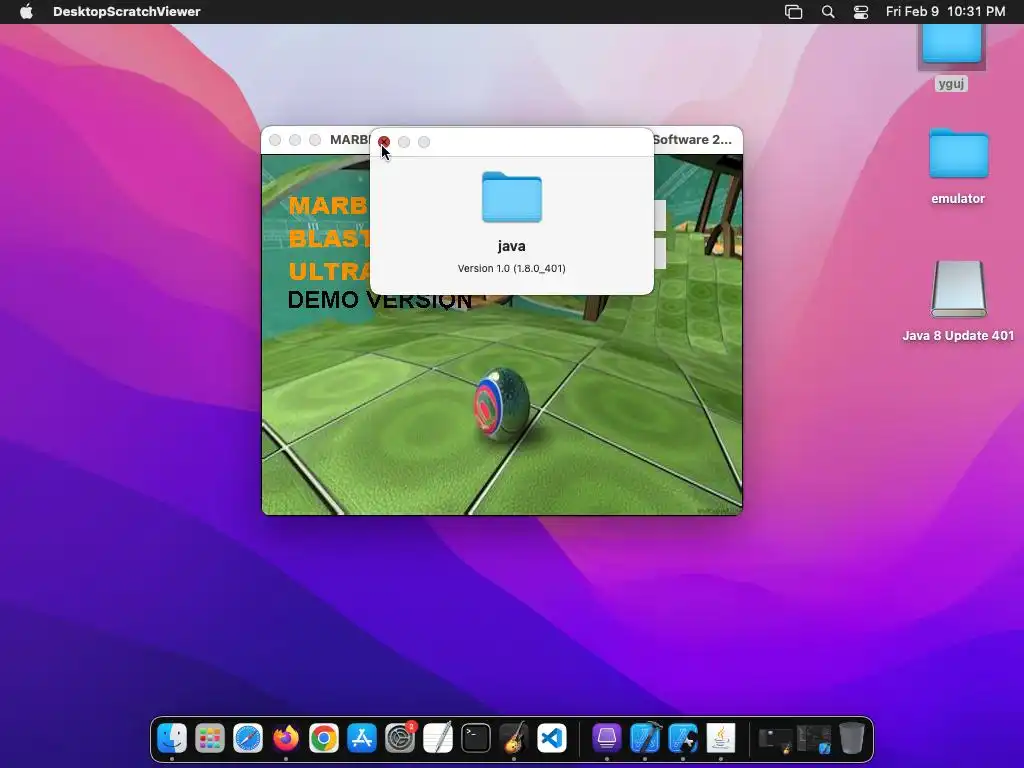Image resolution: width=1024 pixels, height=768 pixels.
Task: Close the java about dialog
Action: (384, 142)
